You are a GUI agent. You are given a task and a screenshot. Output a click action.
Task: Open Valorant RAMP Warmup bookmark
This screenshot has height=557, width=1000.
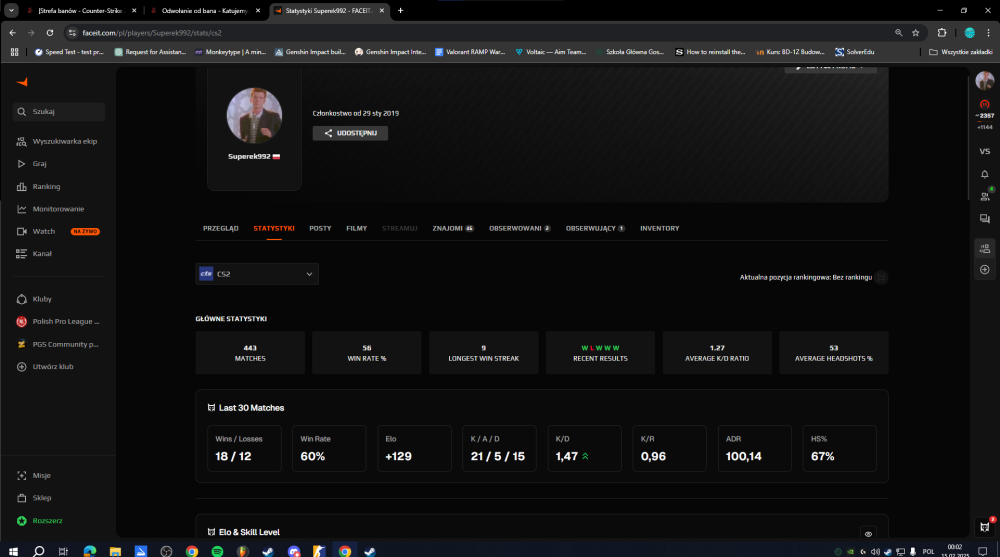(470, 52)
